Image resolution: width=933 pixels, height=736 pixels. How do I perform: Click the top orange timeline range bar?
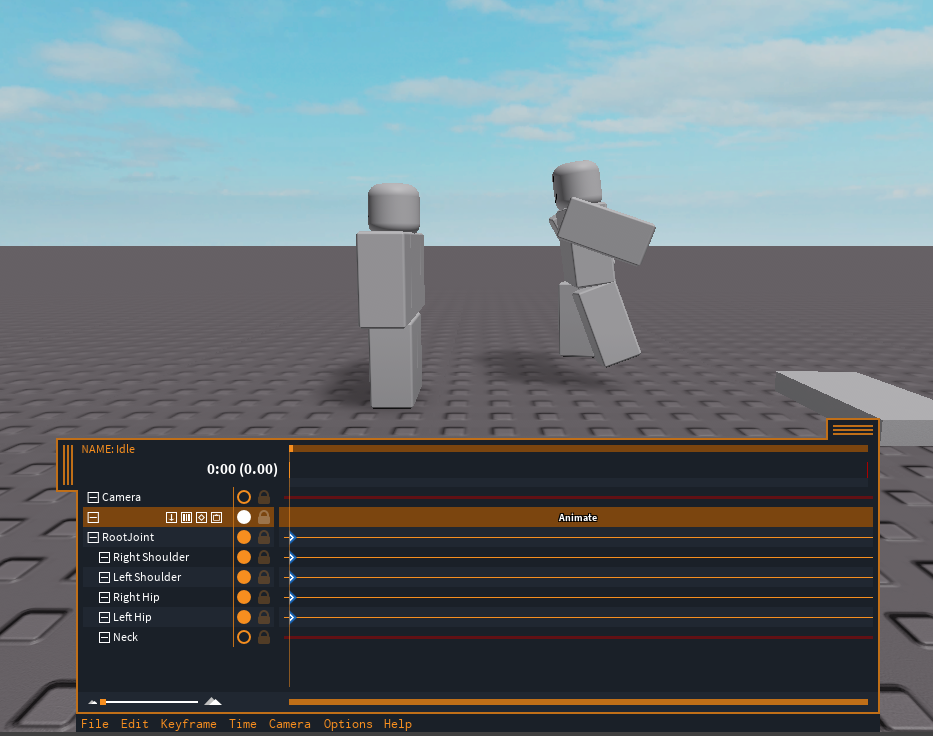click(x=578, y=449)
